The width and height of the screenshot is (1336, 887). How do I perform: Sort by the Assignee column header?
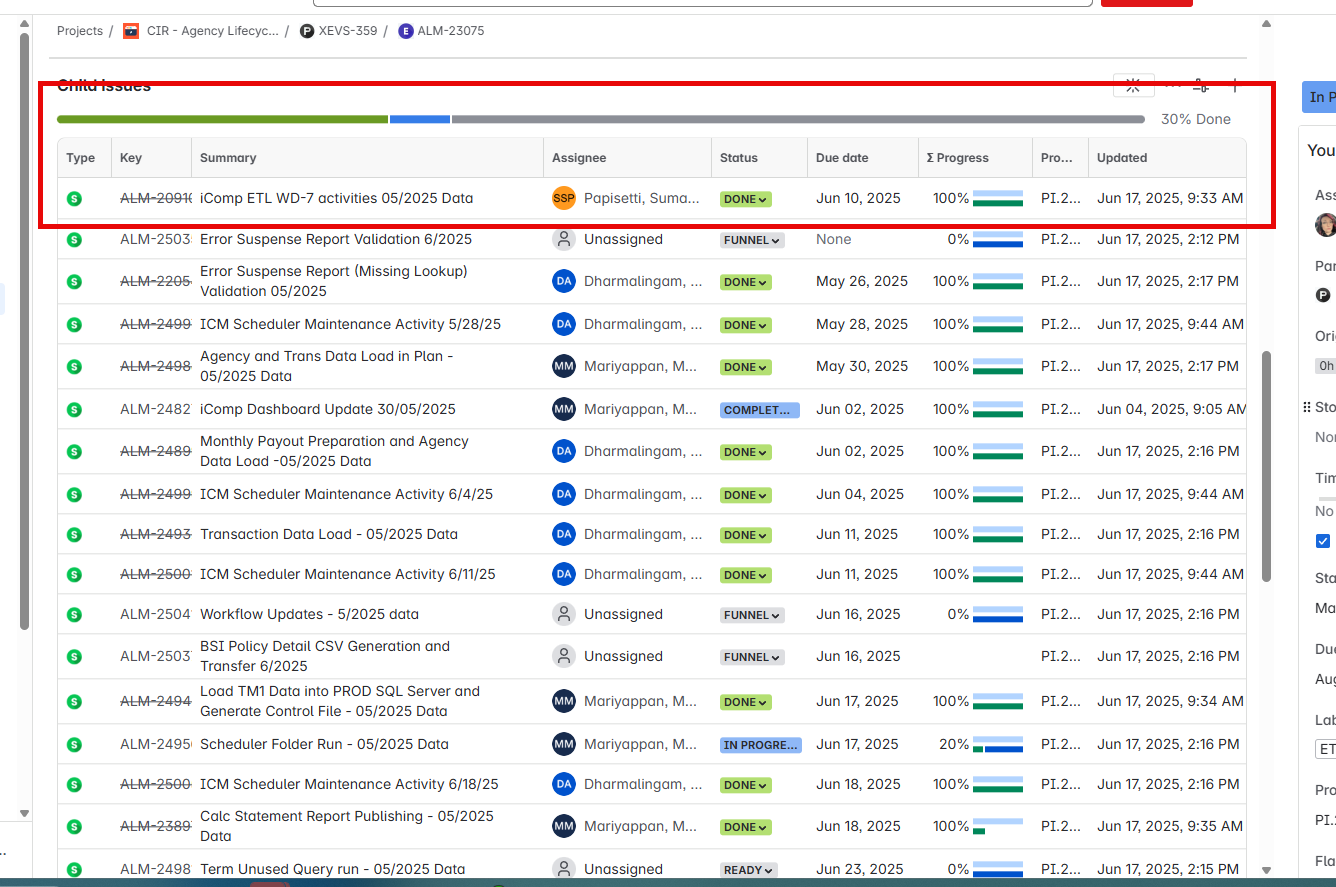click(x=579, y=158)
